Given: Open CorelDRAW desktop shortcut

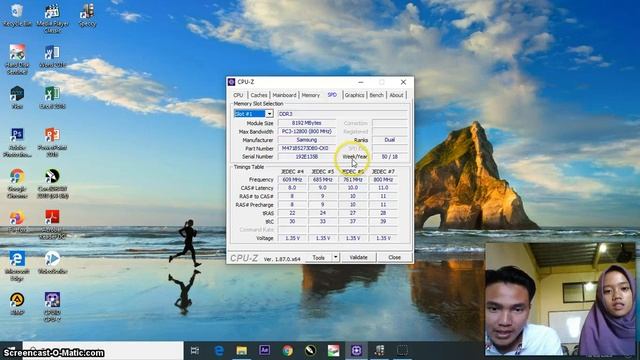Looking at the screenshot, I should tap(52, 183).
